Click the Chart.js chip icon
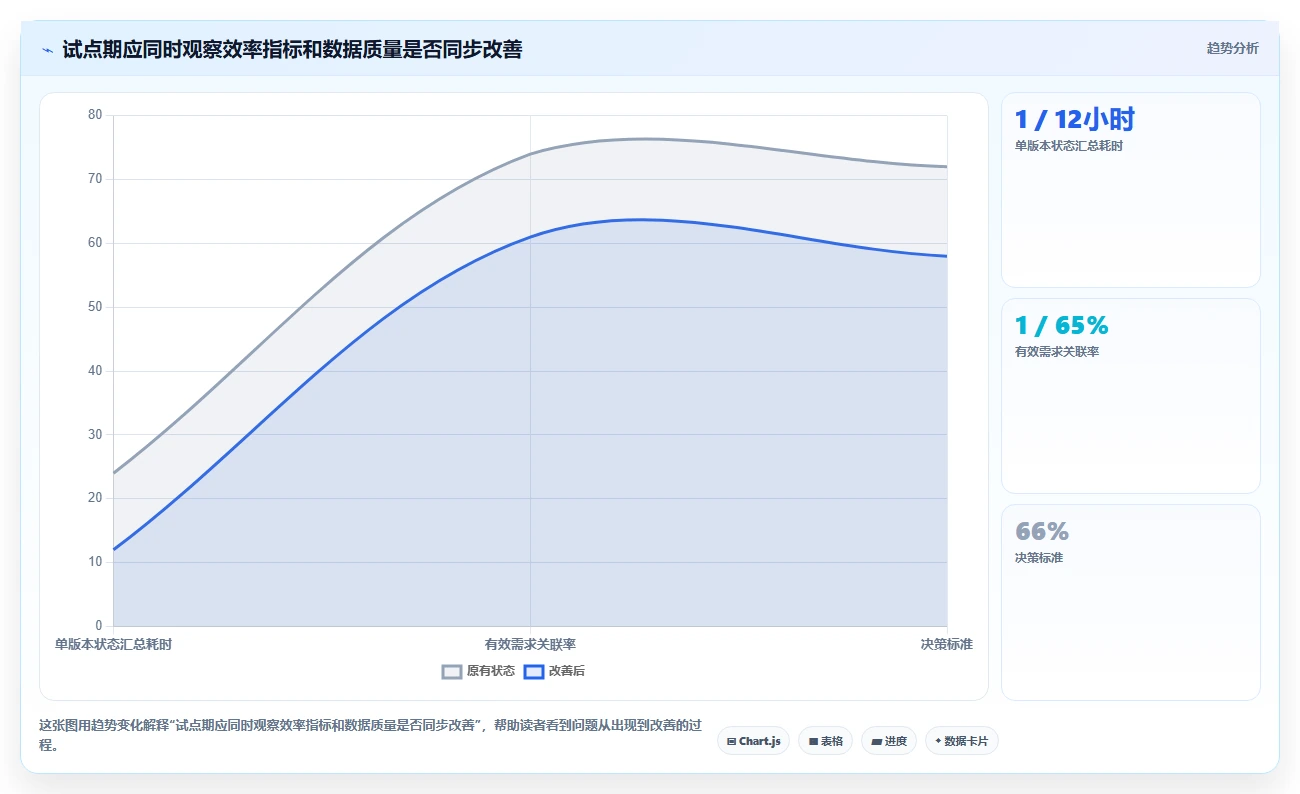1300x794 pixels. 731,741
